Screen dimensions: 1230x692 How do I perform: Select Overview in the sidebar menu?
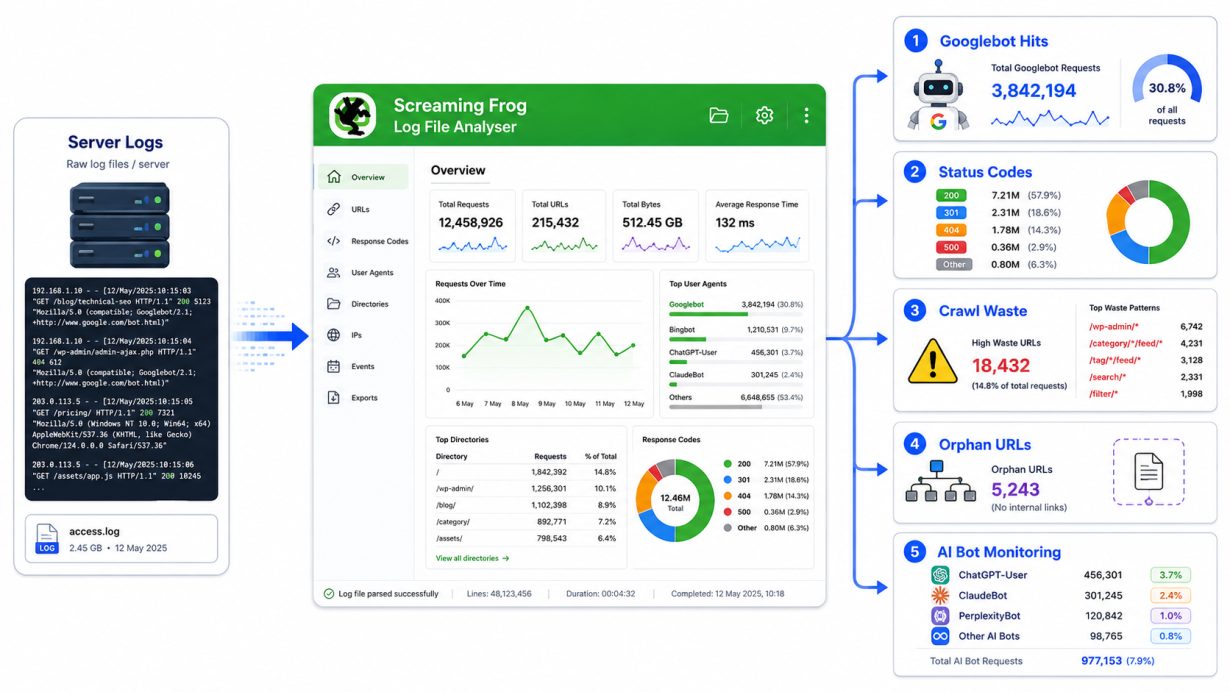(363, 177)
